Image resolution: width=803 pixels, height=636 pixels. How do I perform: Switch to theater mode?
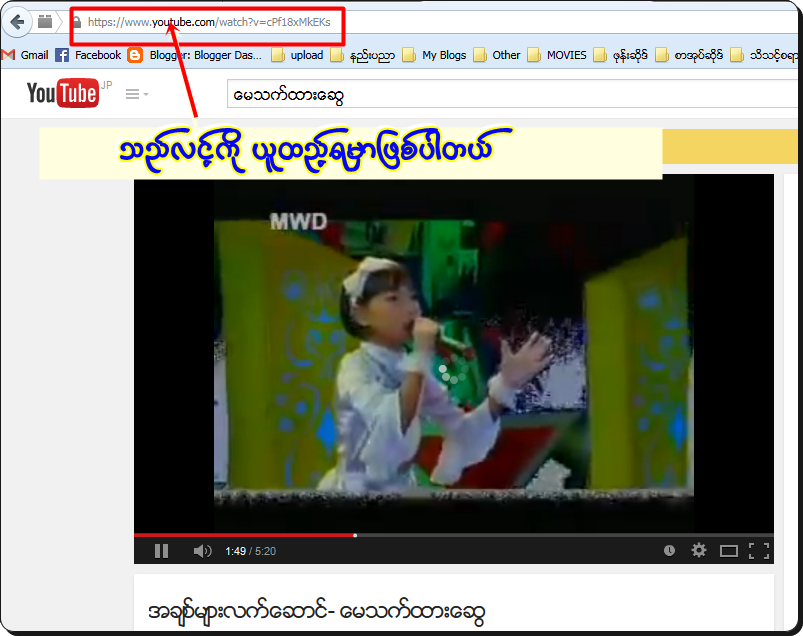pos(728,551)
